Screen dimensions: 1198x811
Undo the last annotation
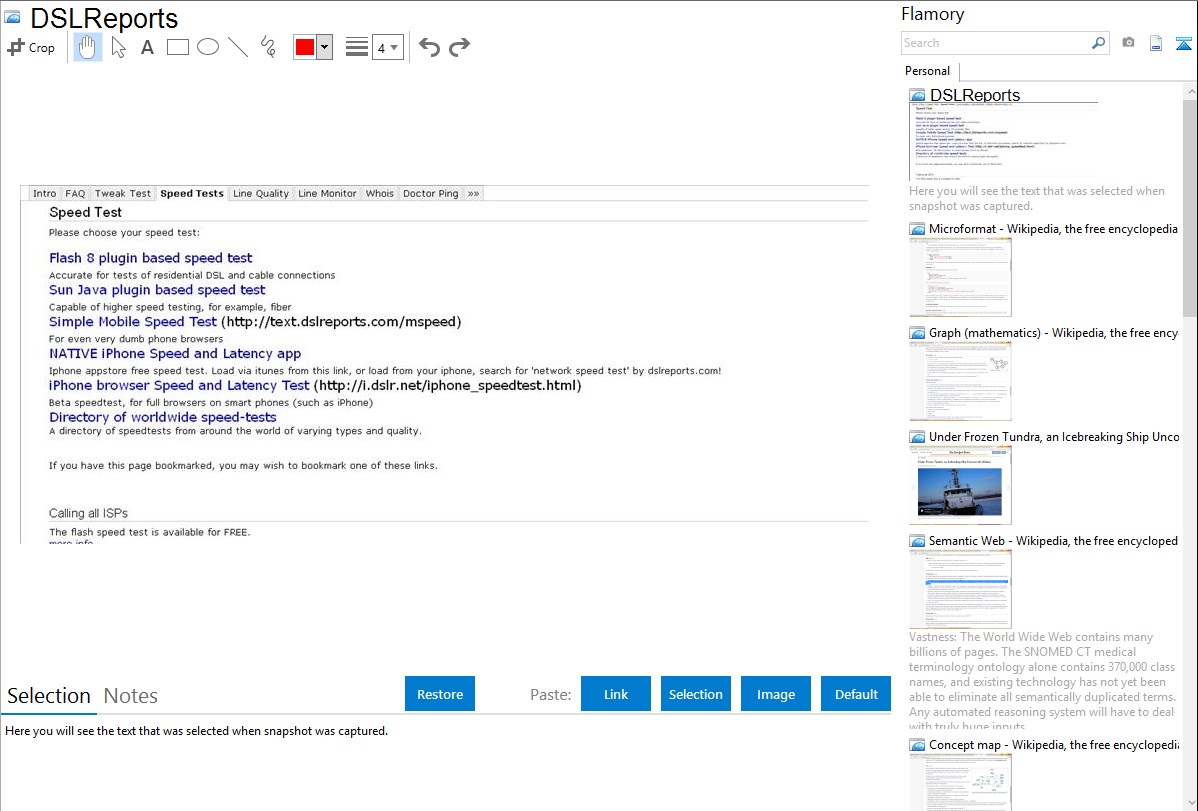click(429, 47)
